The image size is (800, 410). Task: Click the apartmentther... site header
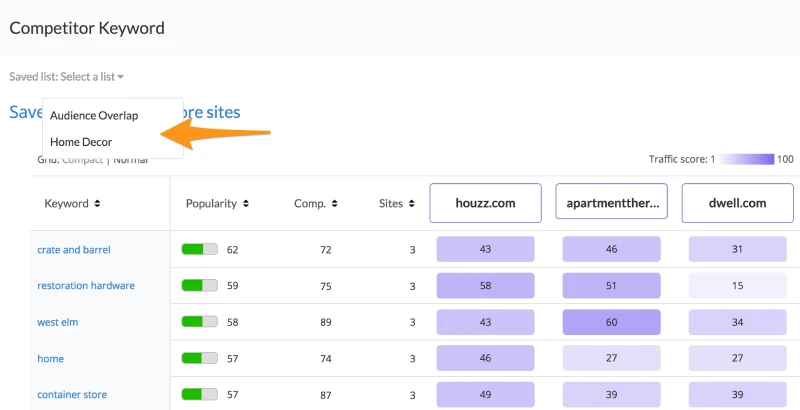[x=611, y=203]
